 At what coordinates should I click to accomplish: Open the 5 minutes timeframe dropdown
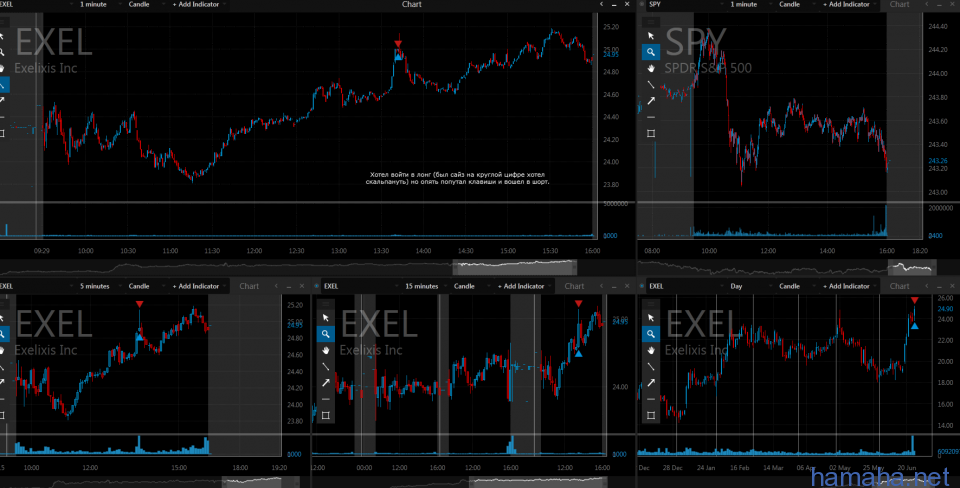point(98,286)
